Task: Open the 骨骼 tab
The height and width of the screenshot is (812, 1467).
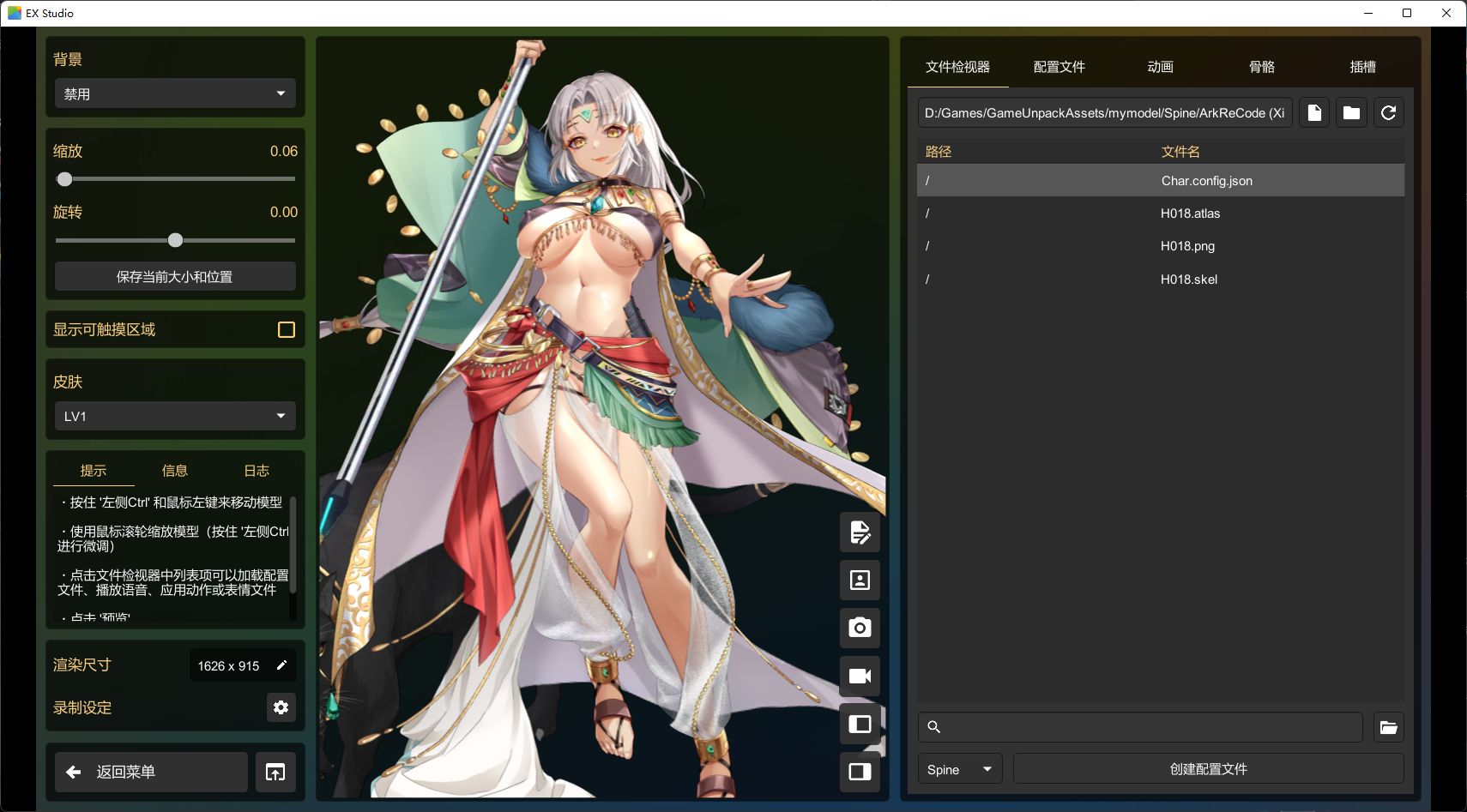Action: click(1262, 67)
